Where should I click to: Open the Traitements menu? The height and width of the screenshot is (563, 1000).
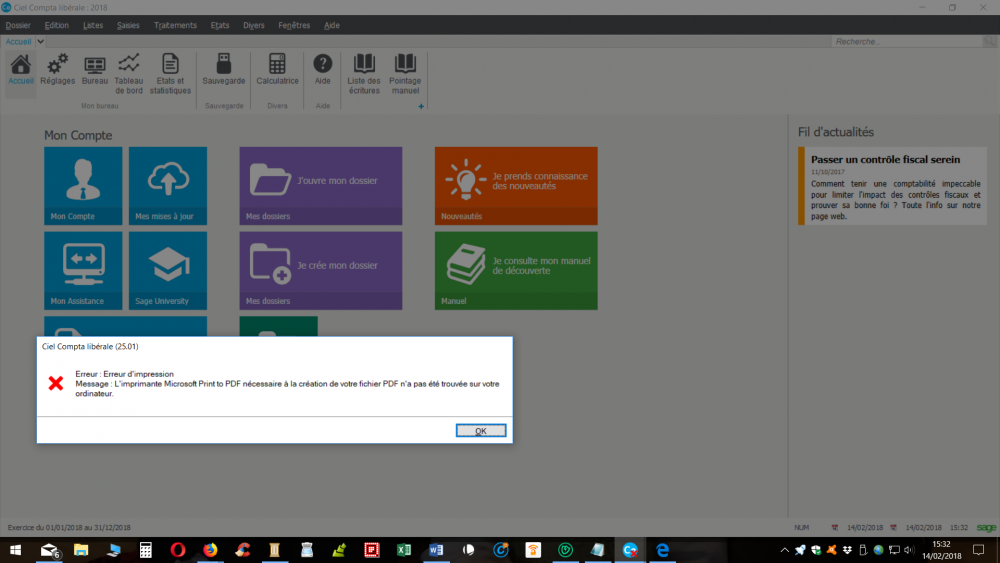point(175,26)
